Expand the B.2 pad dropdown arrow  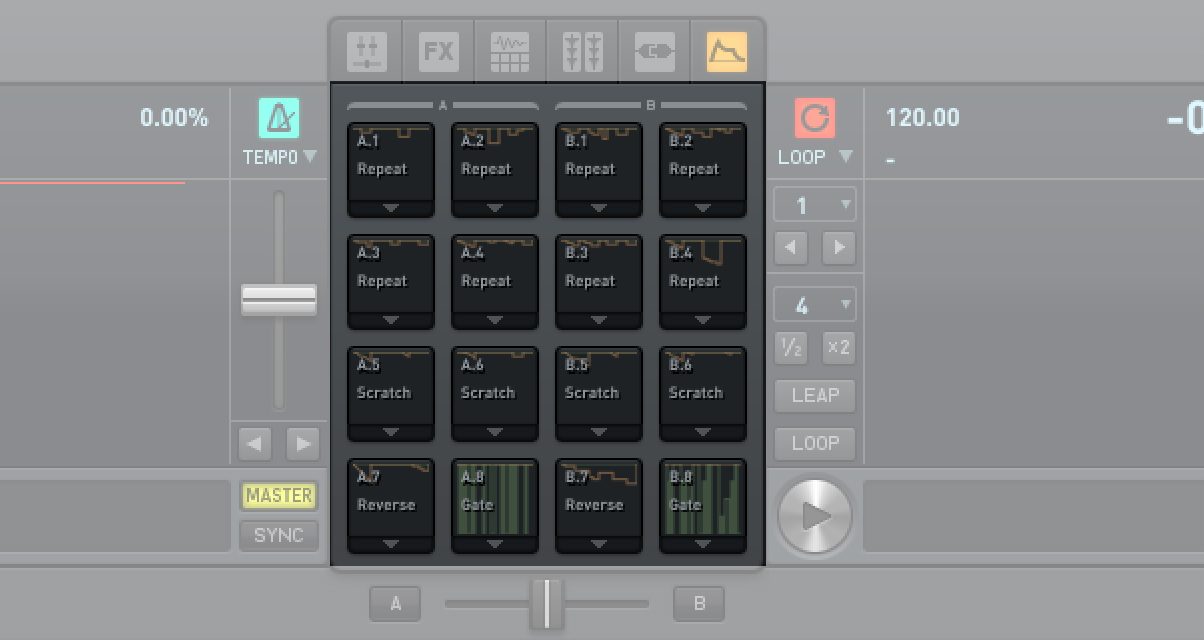[x=703, y=209]
